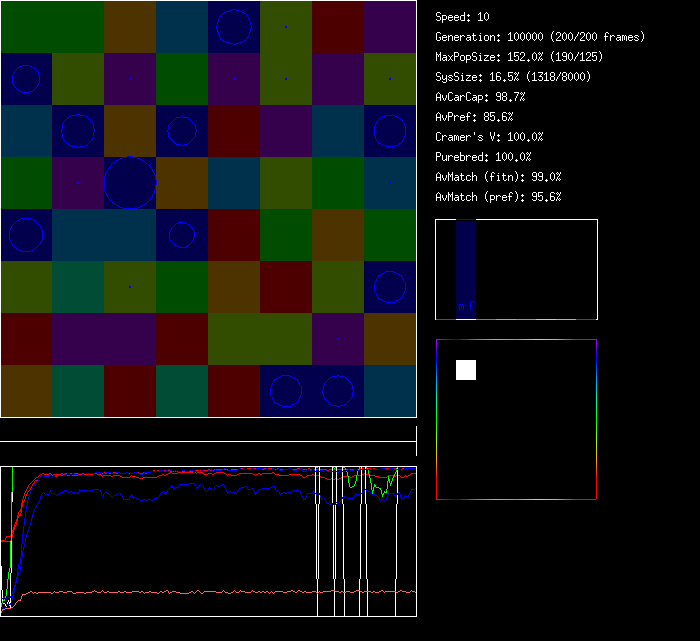Image resolution: width=700 pixels, height=641 pixels.
Task: Click the AvMatch (pref) value line
Action: [498, 197]
